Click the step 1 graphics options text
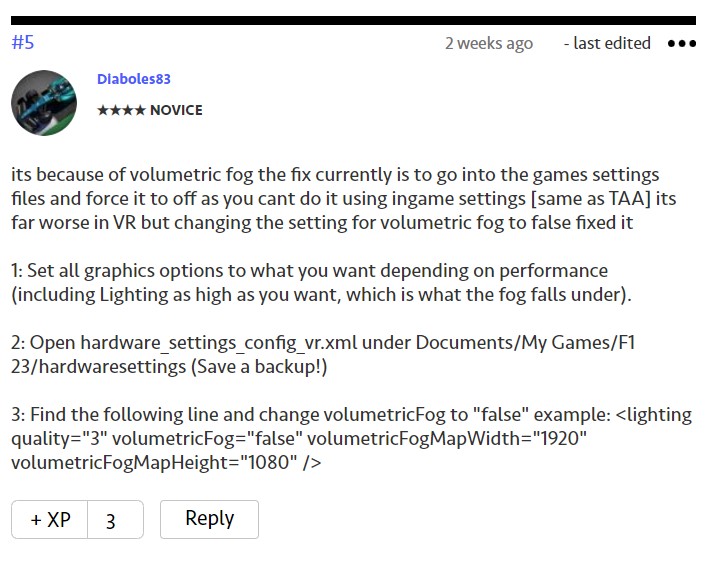This screenshot has width=706, height=561. click(321, 283)
